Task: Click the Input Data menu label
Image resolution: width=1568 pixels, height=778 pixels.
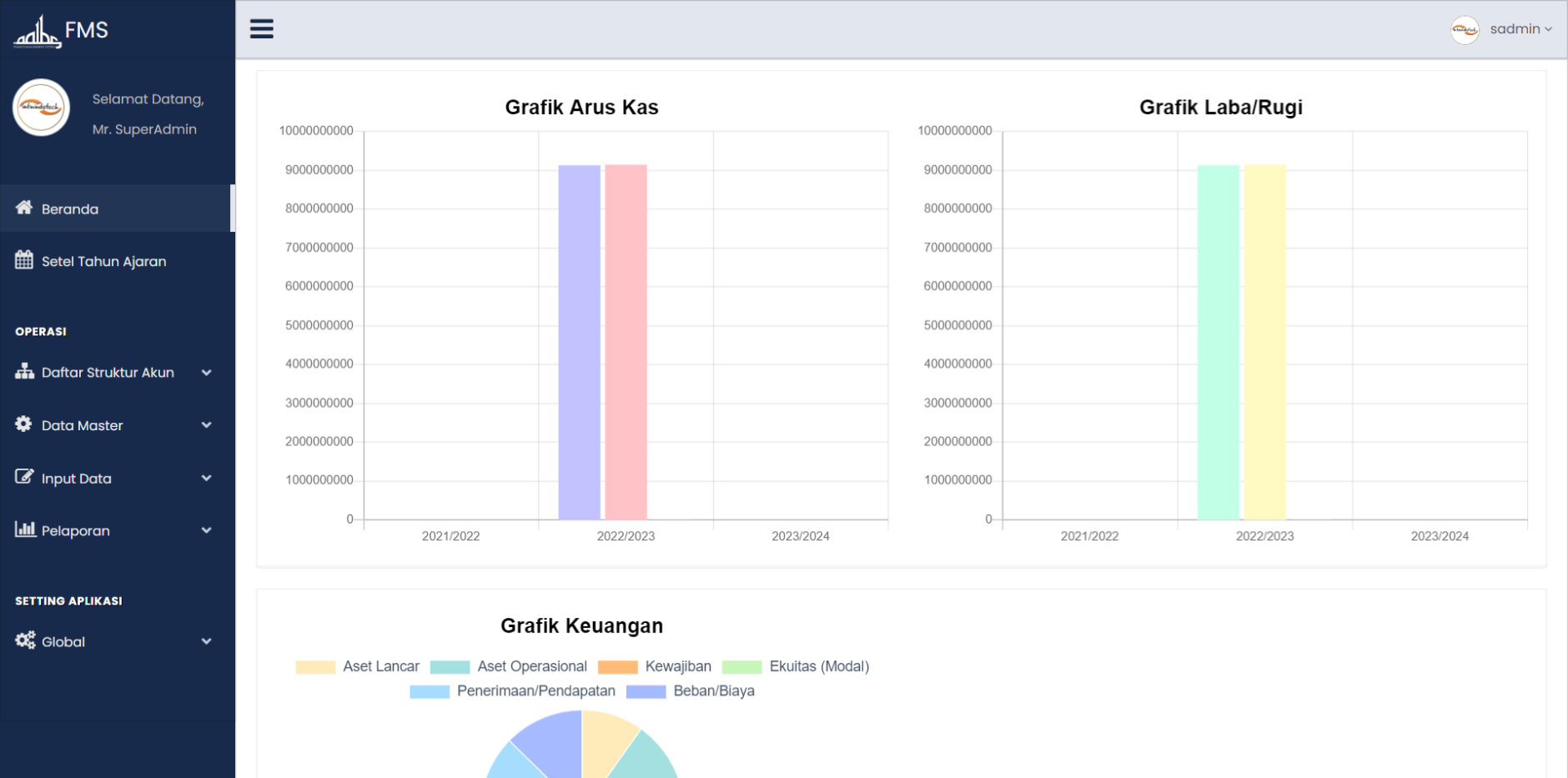Action: click(77, 479)
